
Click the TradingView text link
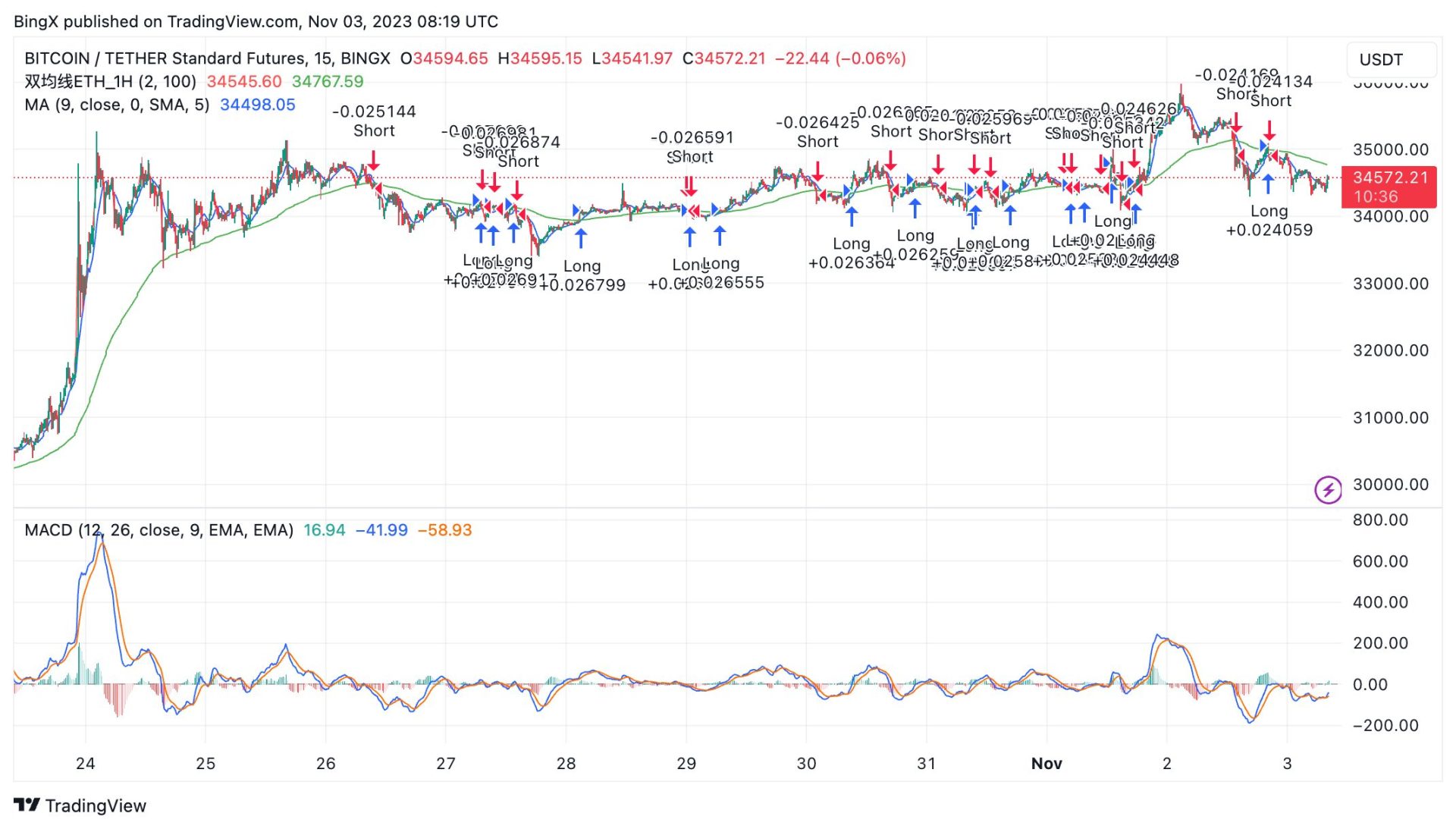click(x=96, y=805)
